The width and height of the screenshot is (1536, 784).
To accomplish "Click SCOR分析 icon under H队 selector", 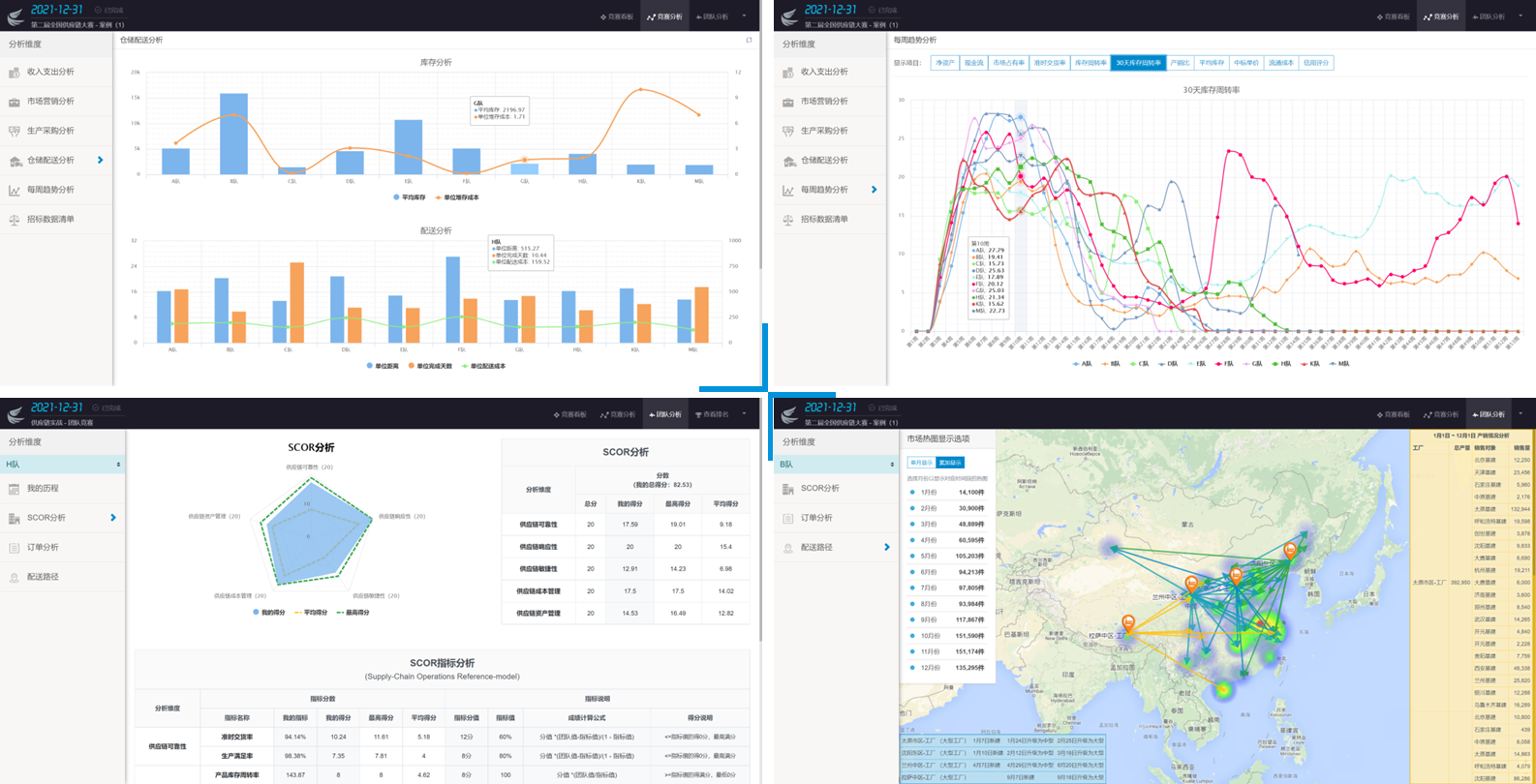I will click(15, 519).
